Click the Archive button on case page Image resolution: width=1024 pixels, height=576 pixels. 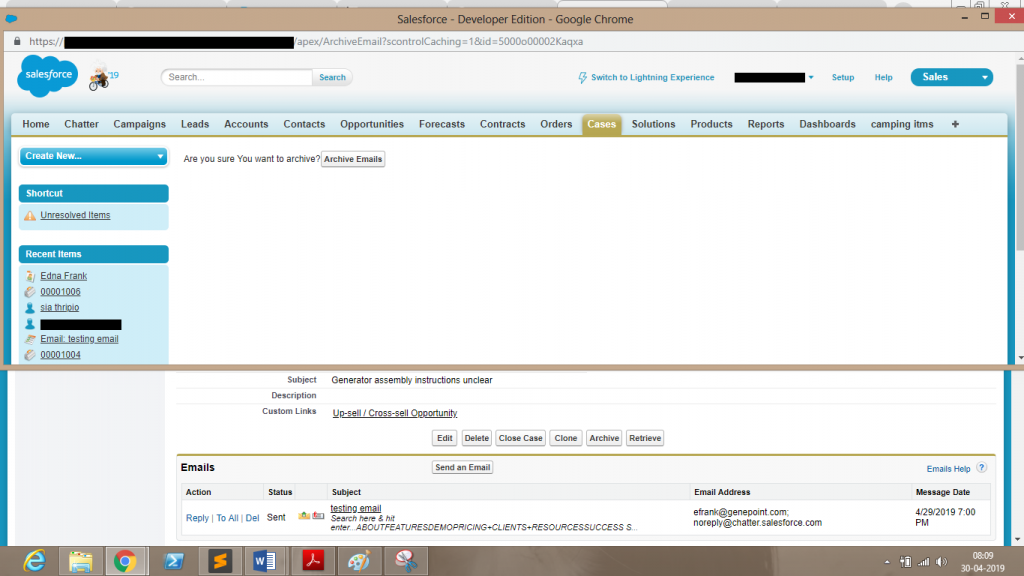pyautogui.click(x=604, y=438)
